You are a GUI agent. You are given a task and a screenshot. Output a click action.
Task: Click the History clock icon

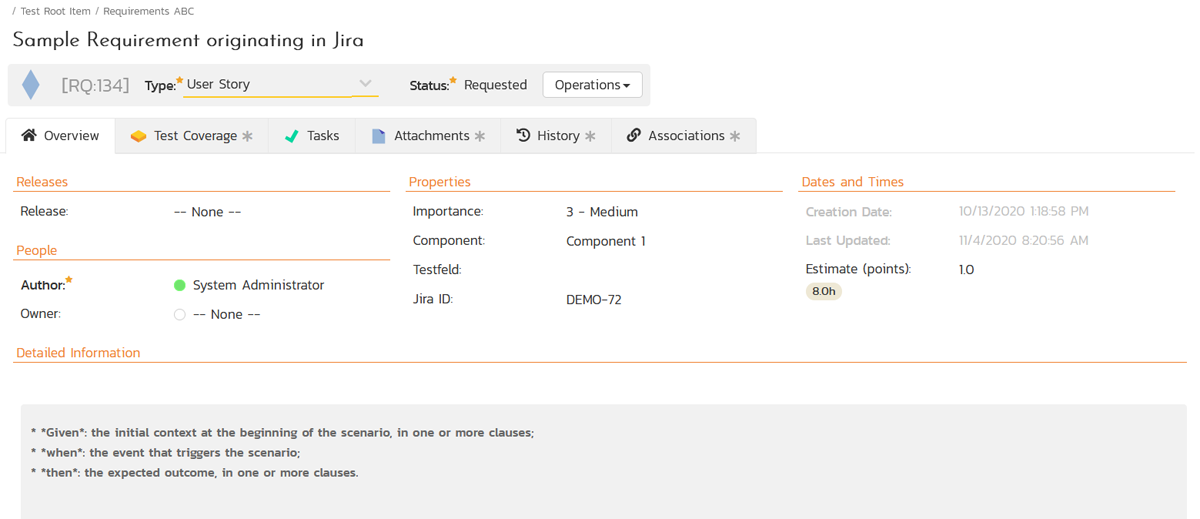click(523, 136)
